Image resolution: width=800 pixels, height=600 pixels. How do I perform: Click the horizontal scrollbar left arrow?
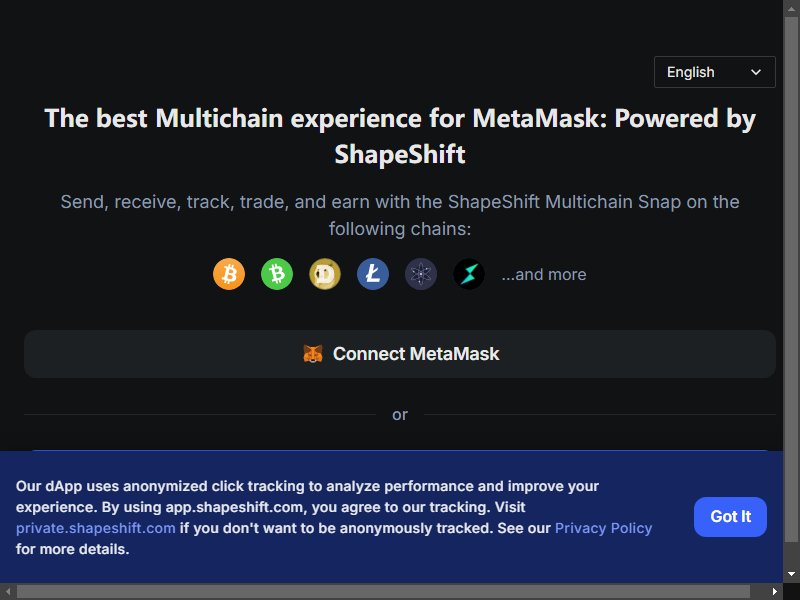pyautogui.click(x=8, y=592)
